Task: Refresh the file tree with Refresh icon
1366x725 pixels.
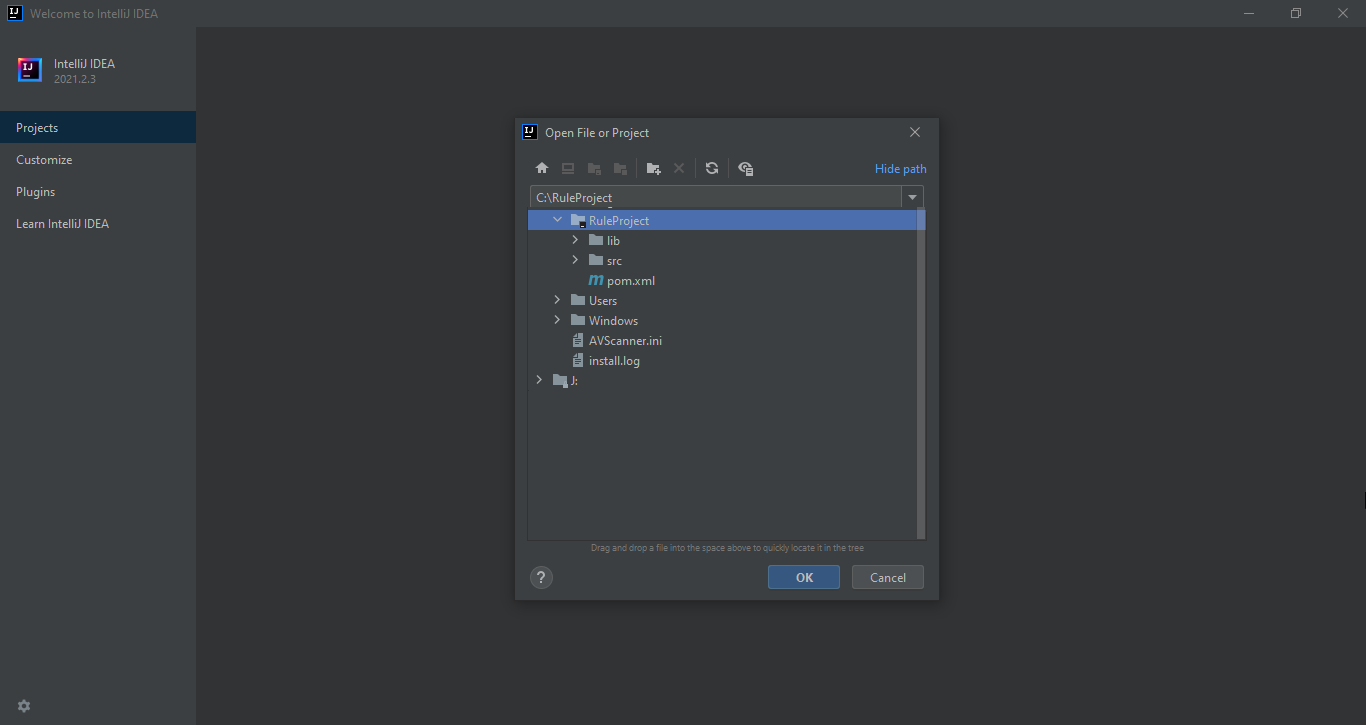Action: [712, 169]
